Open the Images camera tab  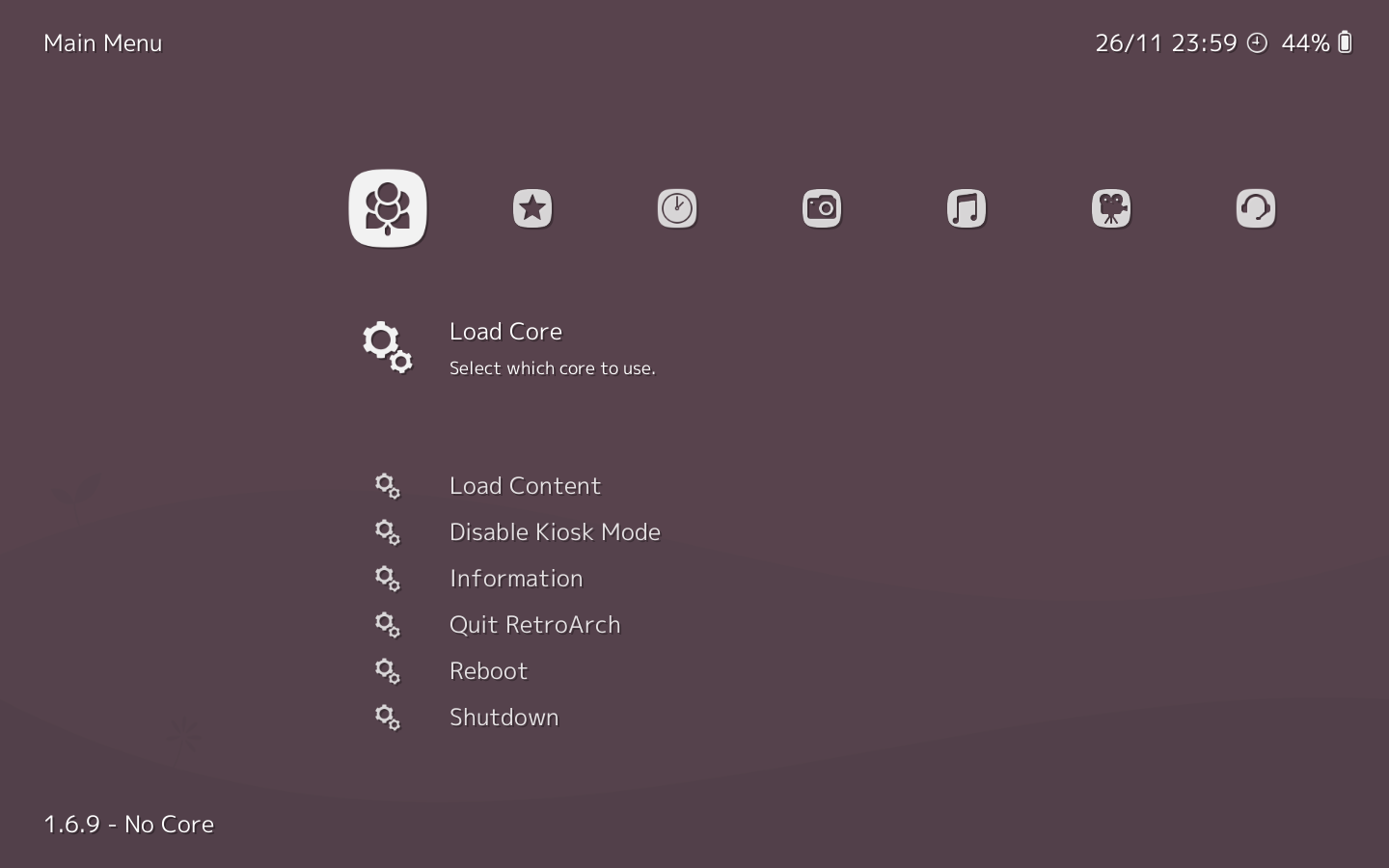point(822,208)
